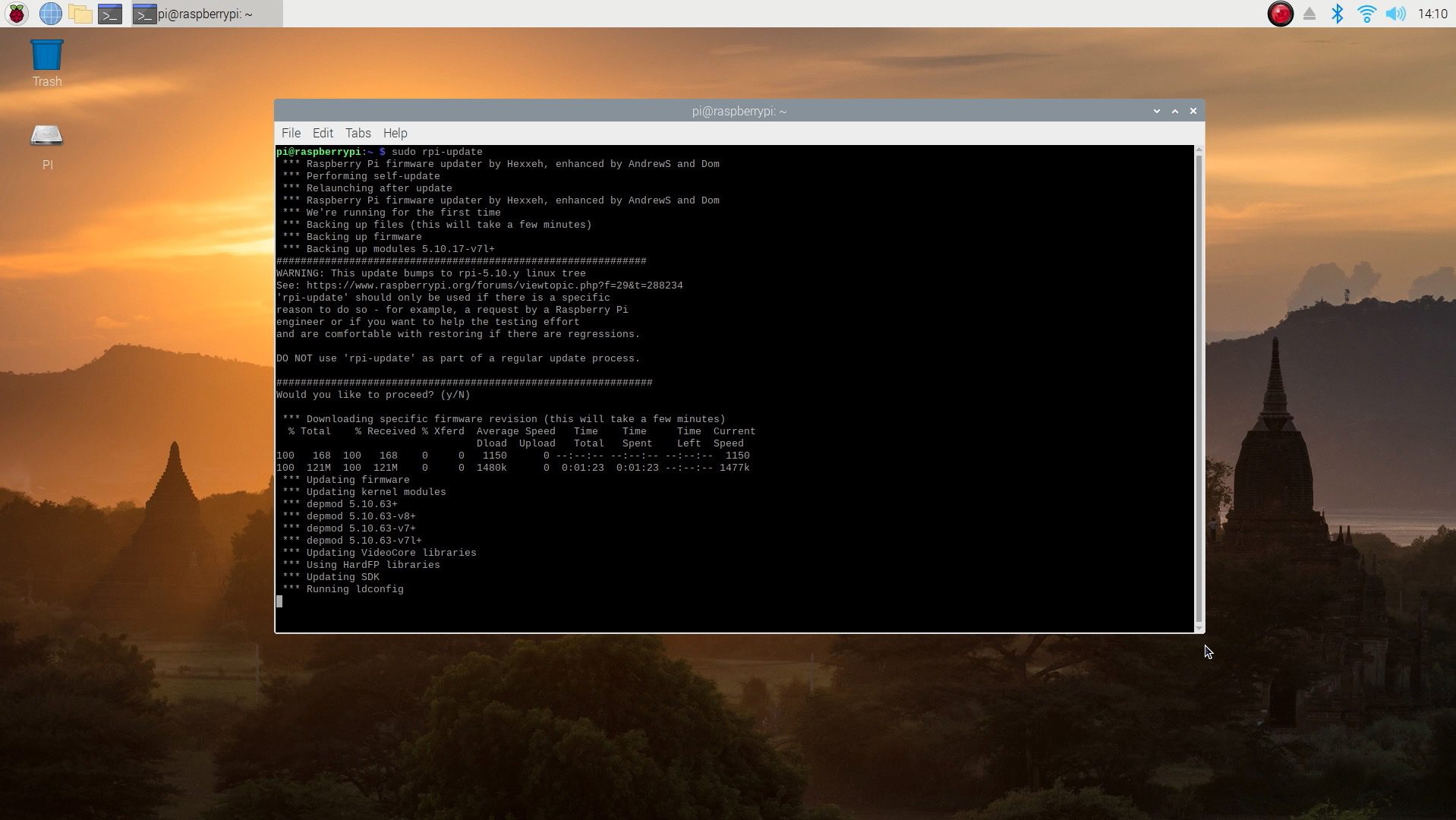
Task: Minimize the terminal using the down chevron
Action: tap(1156, 111)
